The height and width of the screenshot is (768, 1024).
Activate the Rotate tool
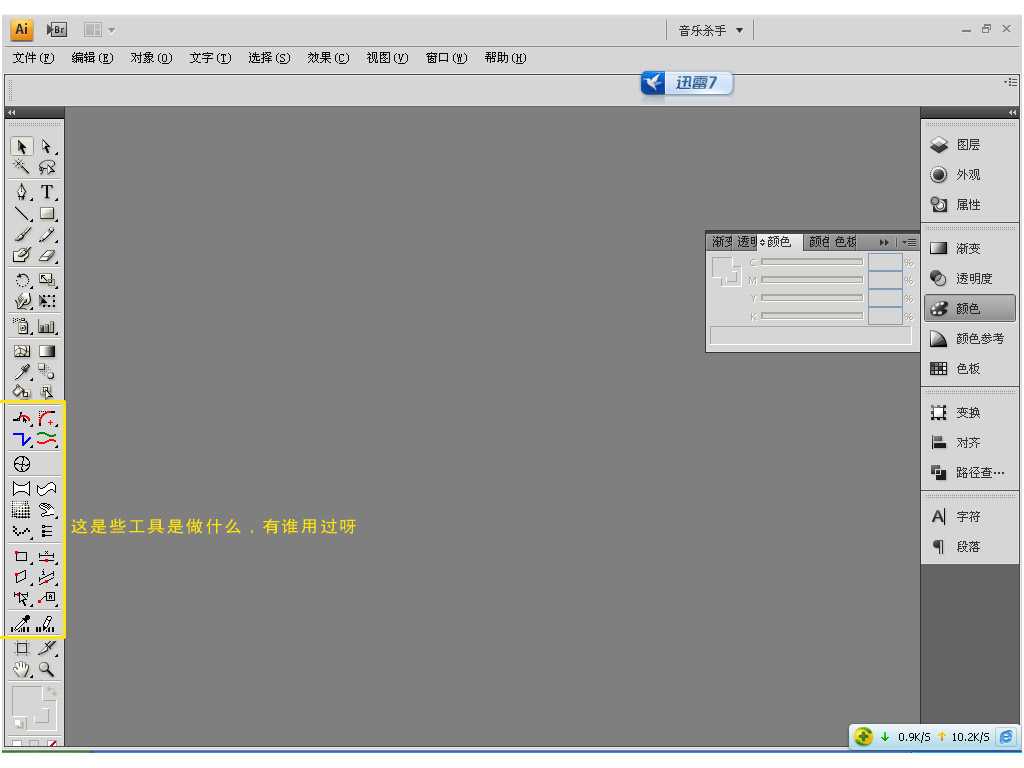[22, 280]
